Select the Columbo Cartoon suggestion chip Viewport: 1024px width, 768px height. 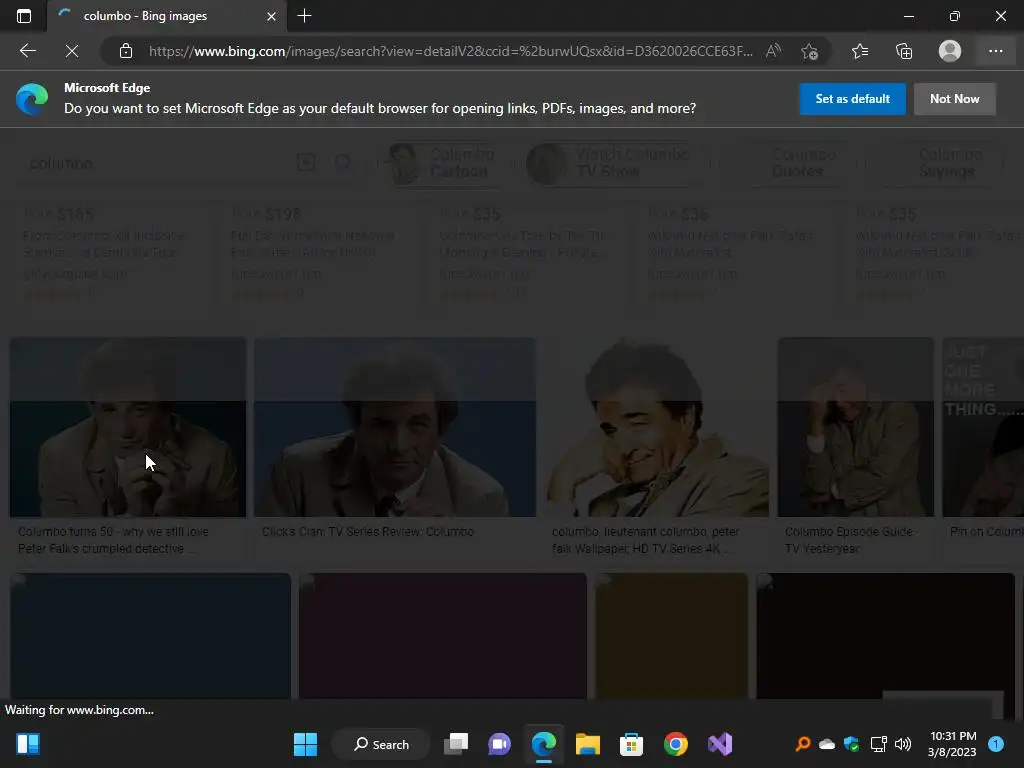pos(443,163)
